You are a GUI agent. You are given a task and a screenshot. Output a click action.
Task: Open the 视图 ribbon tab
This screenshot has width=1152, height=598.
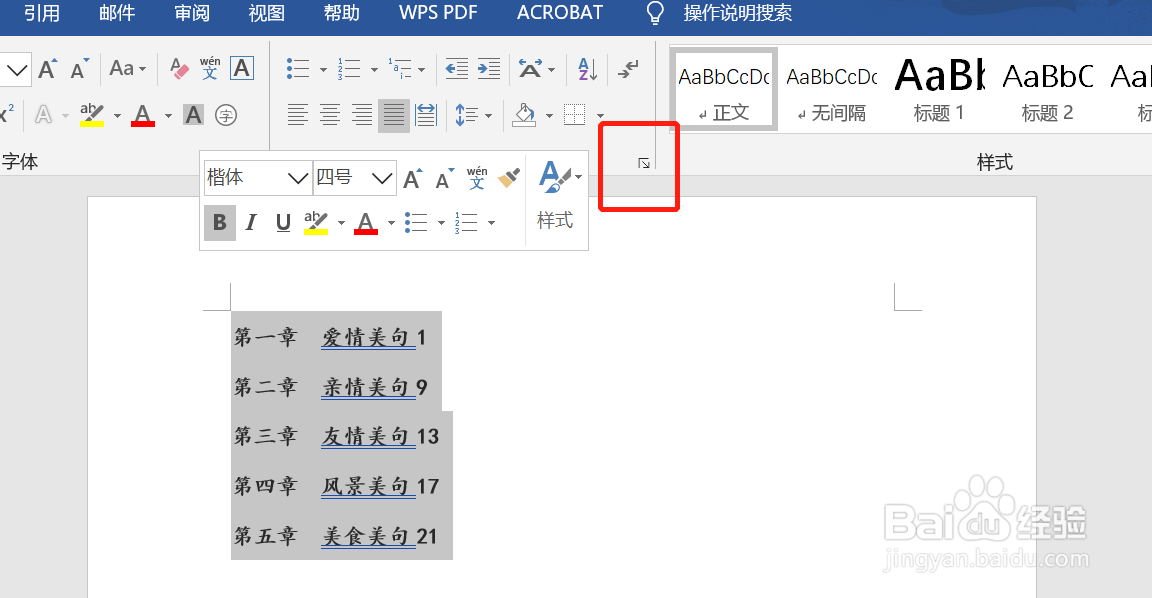266,13
